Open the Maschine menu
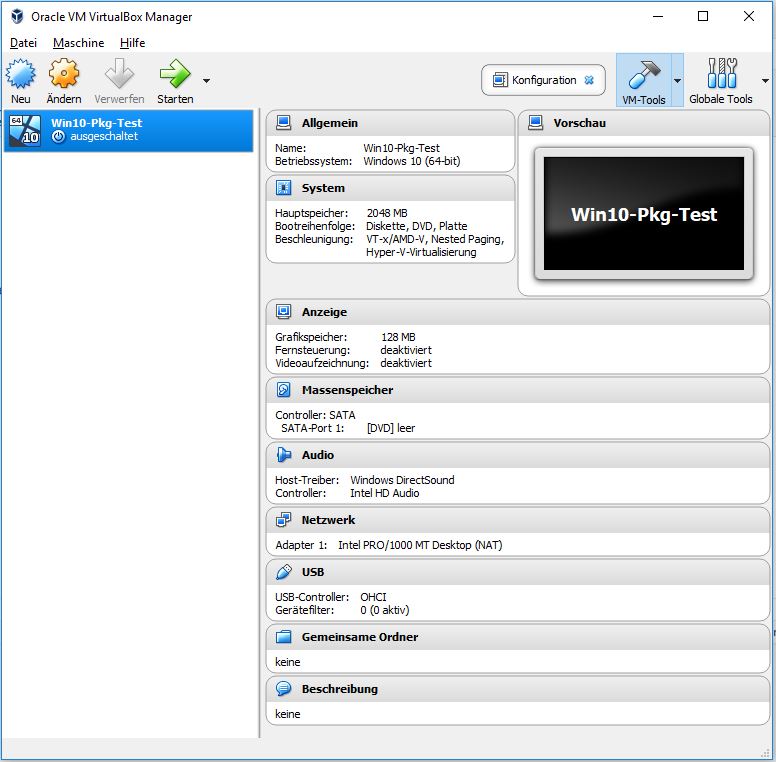Viewport: 776px width, 762px height. pos(79,43)
